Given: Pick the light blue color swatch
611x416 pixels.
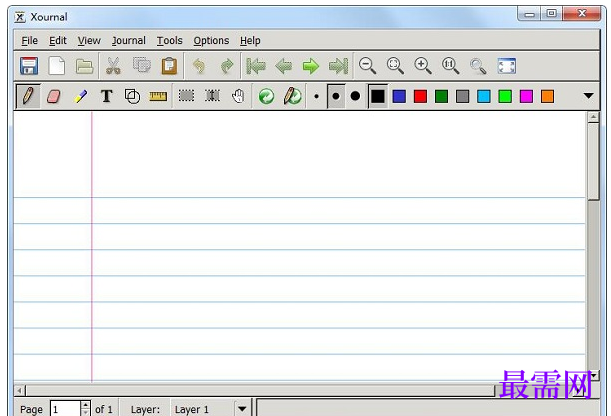Looking at the screenshot, I should [484, 96].
